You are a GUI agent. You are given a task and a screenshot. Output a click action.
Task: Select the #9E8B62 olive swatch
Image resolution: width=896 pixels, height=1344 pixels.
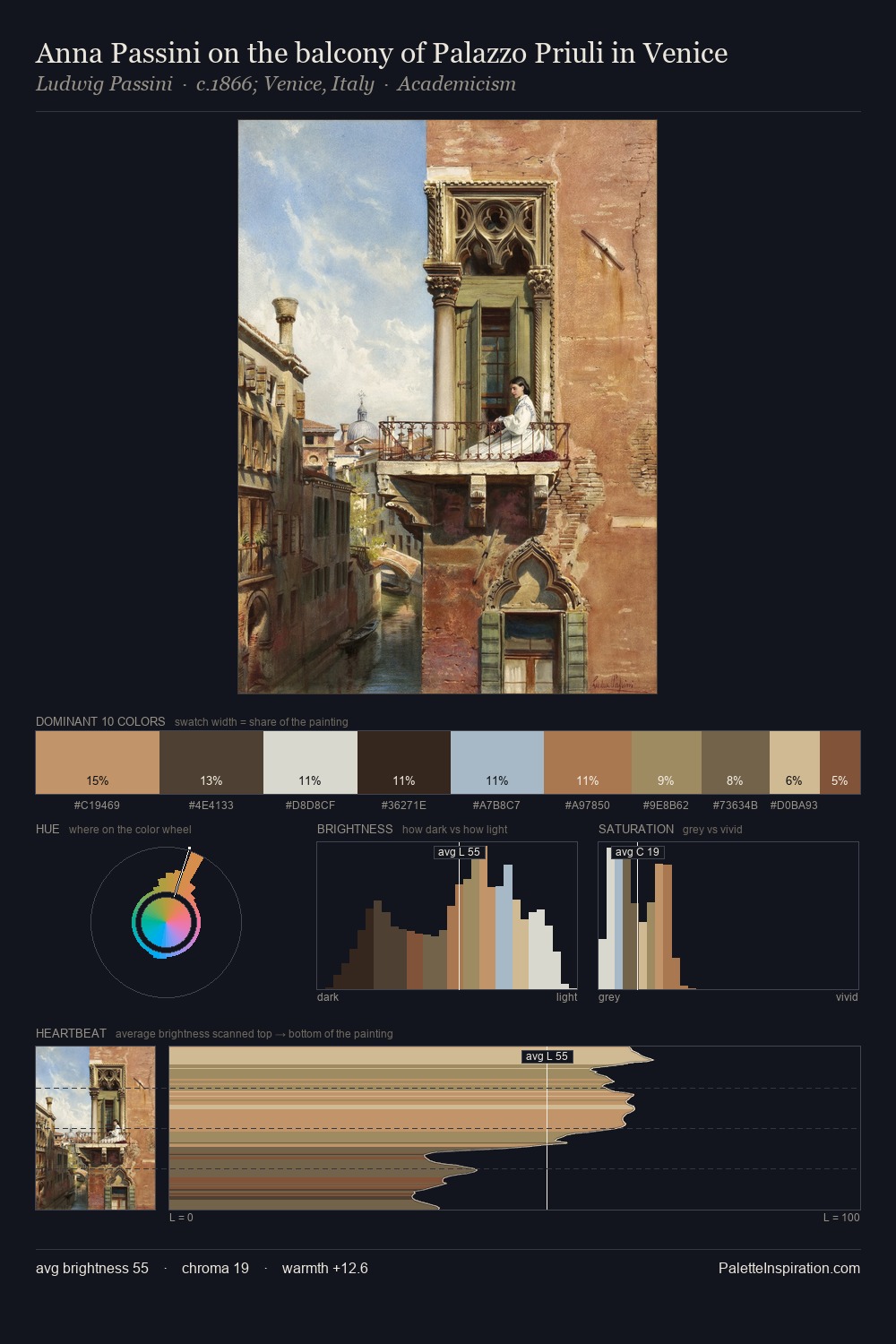tap(667, 762)
